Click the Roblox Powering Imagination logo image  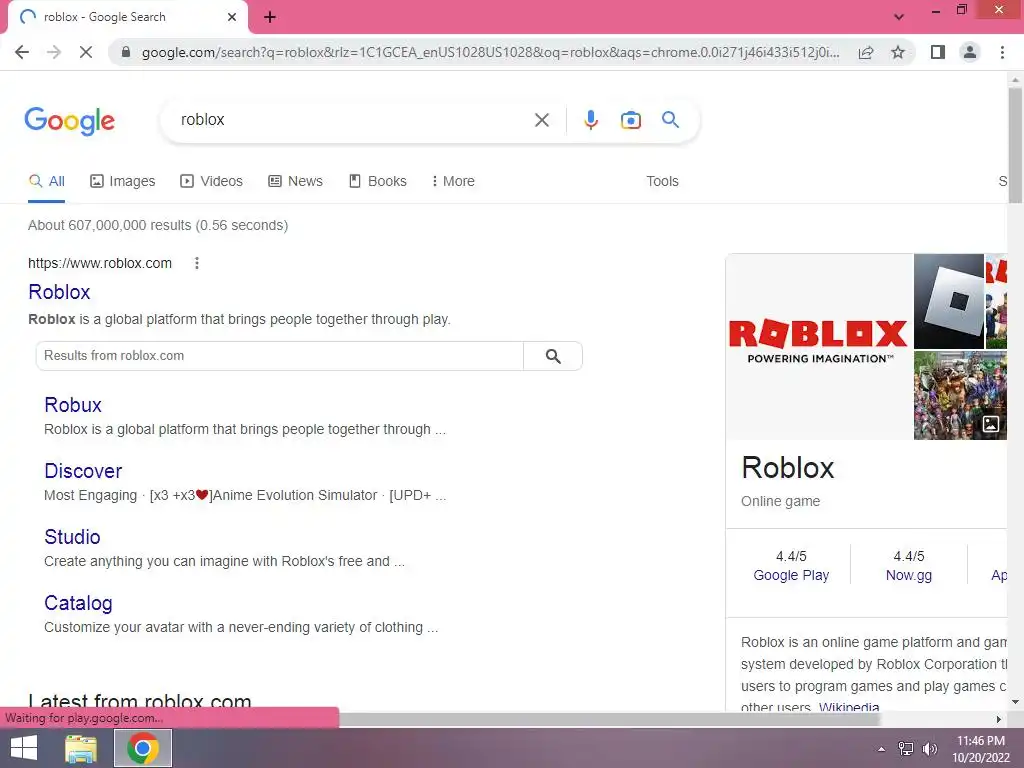click(819, 346)
